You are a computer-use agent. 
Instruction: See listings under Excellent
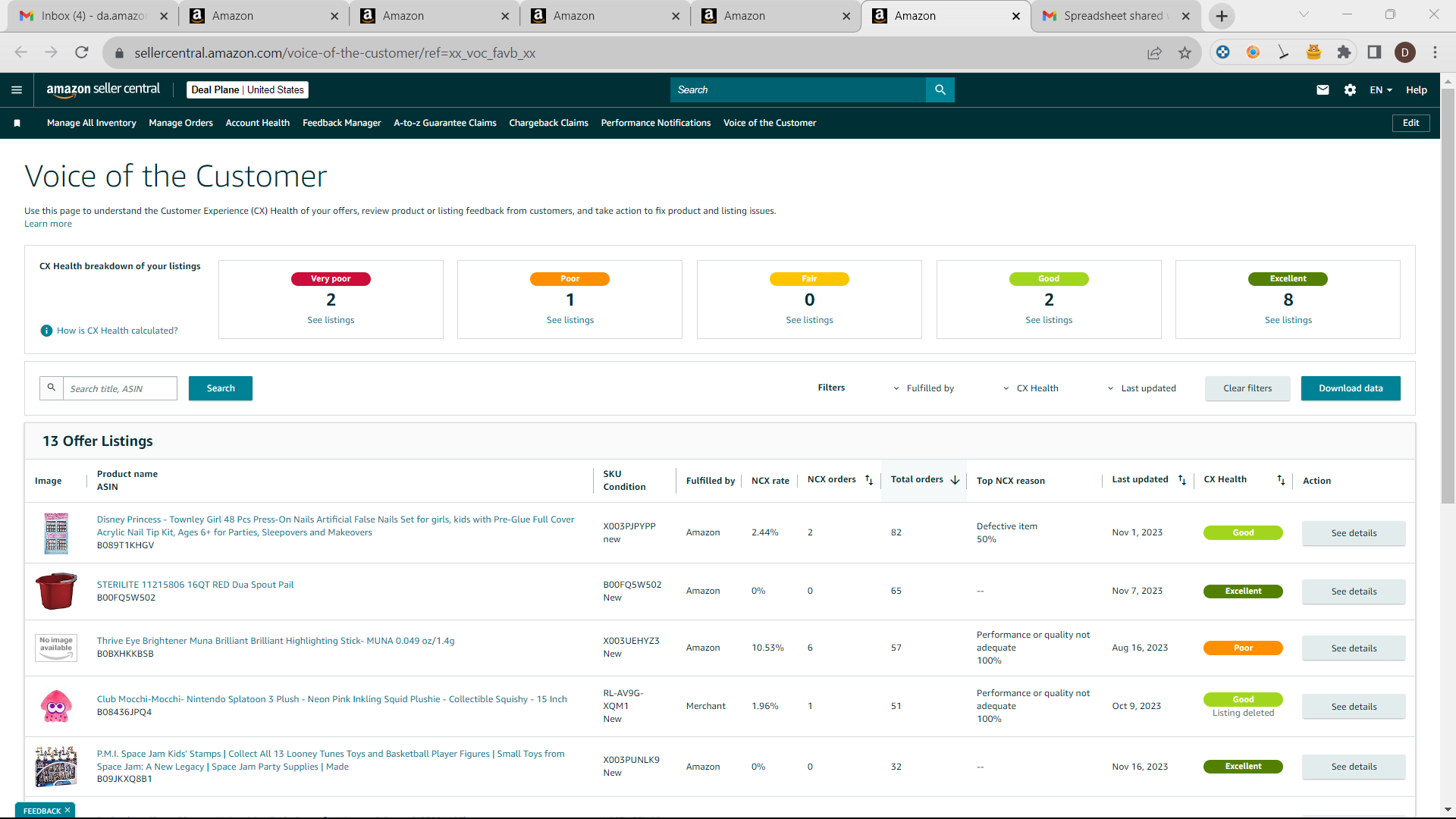coord(1288,320)
